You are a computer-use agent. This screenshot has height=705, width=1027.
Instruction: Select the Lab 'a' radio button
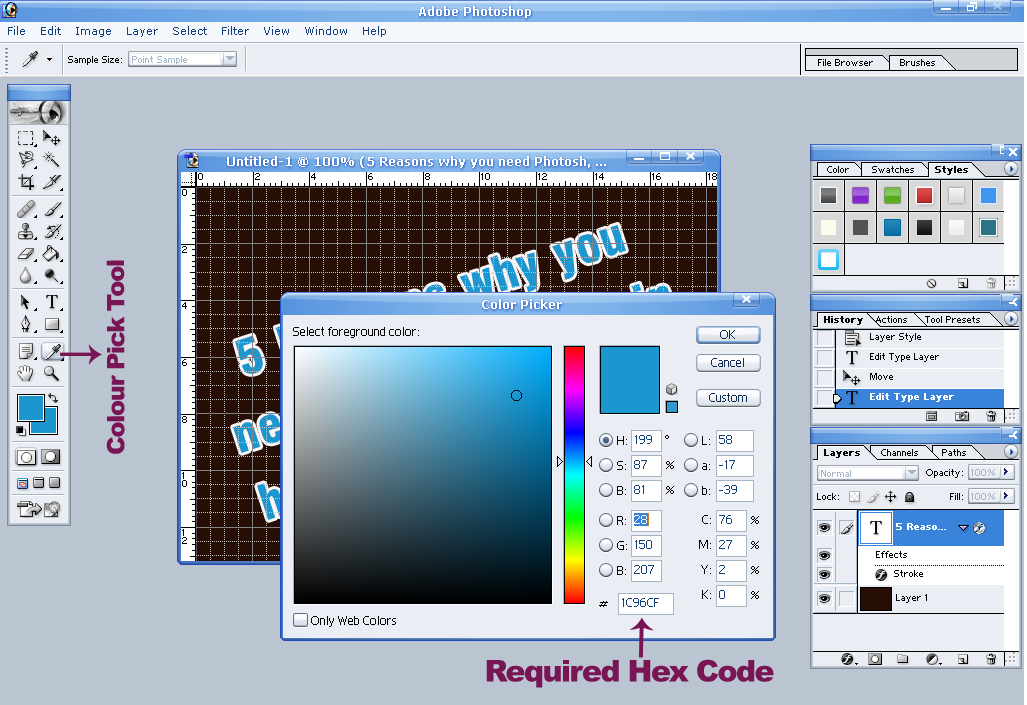(x=691, y=465)
